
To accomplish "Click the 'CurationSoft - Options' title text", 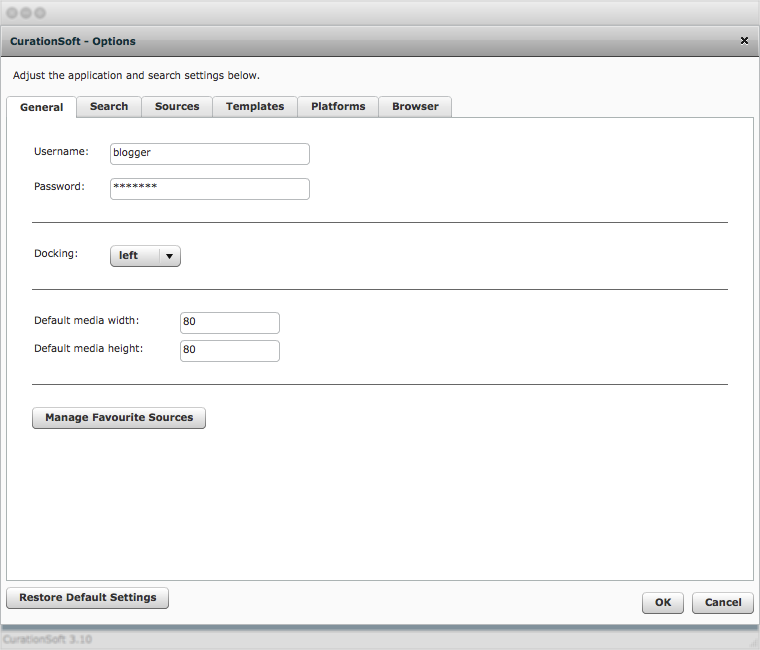I will 73,41.
